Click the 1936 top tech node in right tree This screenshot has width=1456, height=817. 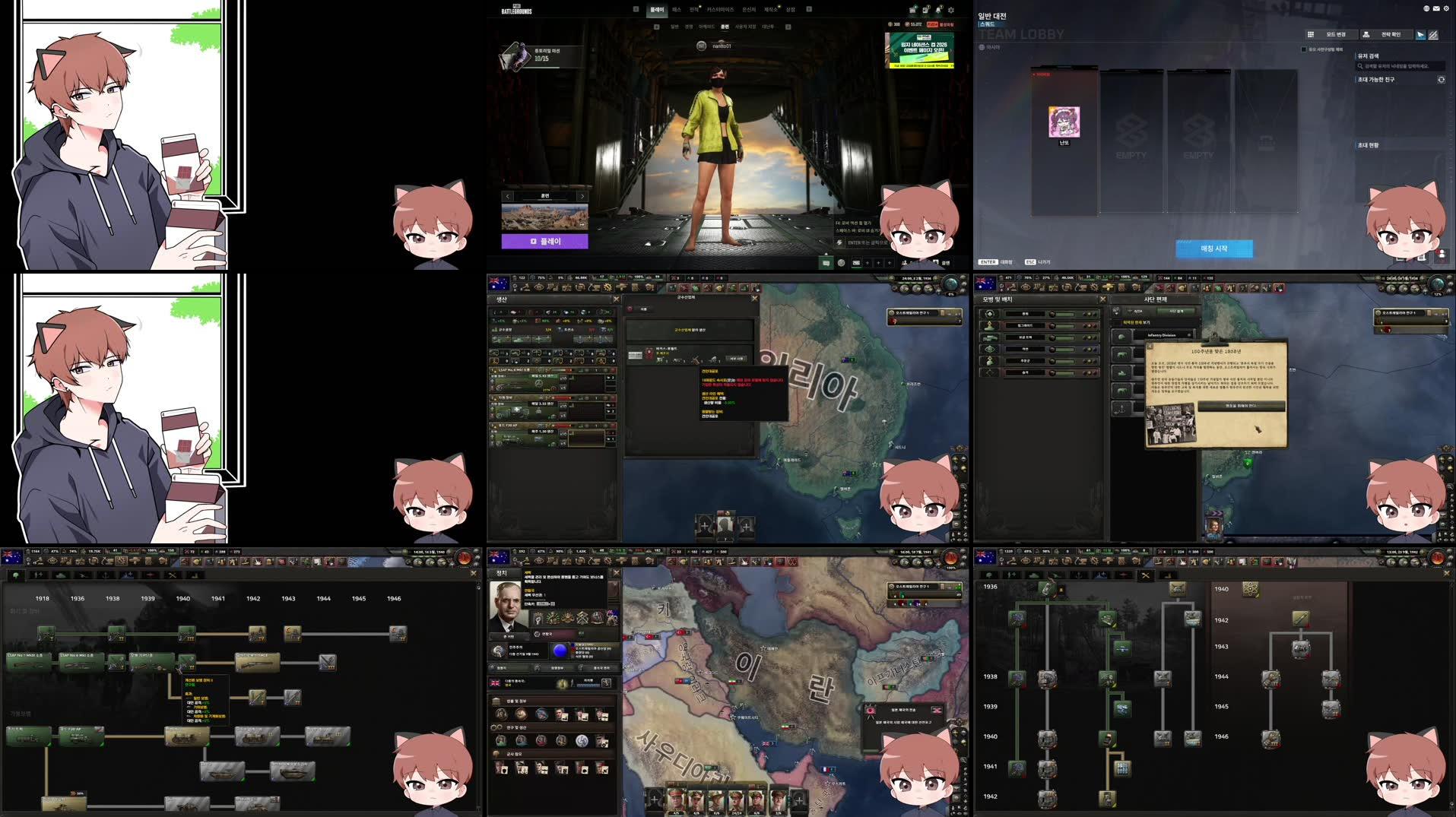pos(1048,589)
